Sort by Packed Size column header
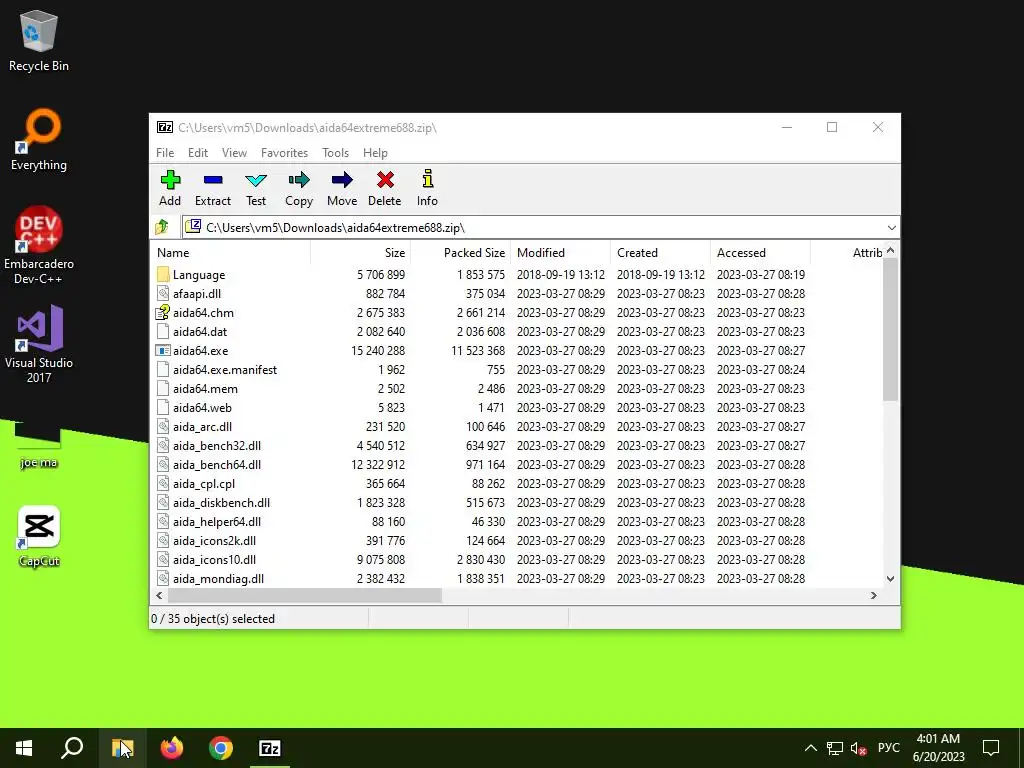The width and height of the screenshot is (1024, 768). point(460,253)
